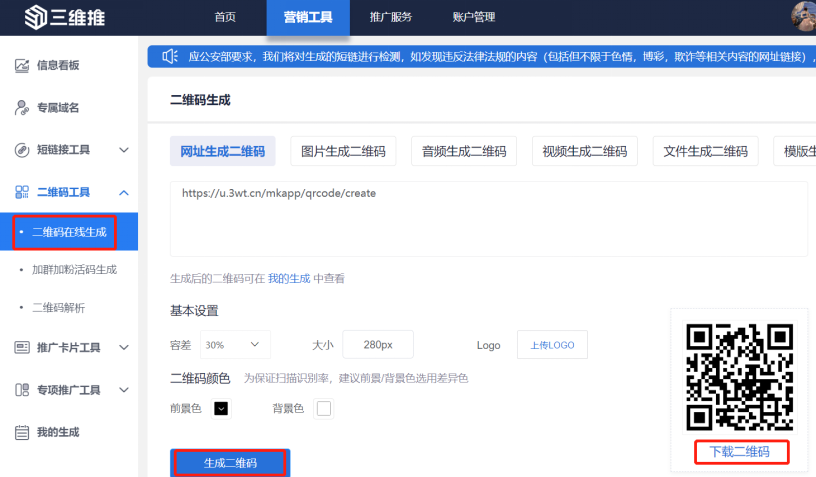Click the 专属域名 person icon
816x477 pixels.
(22, 108)
